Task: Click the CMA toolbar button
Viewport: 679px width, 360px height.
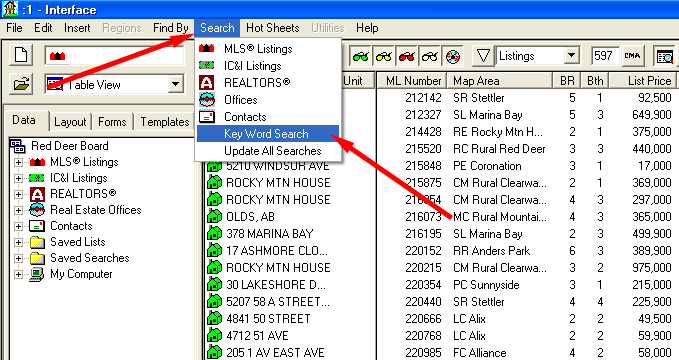Action: tap(633, 56)
